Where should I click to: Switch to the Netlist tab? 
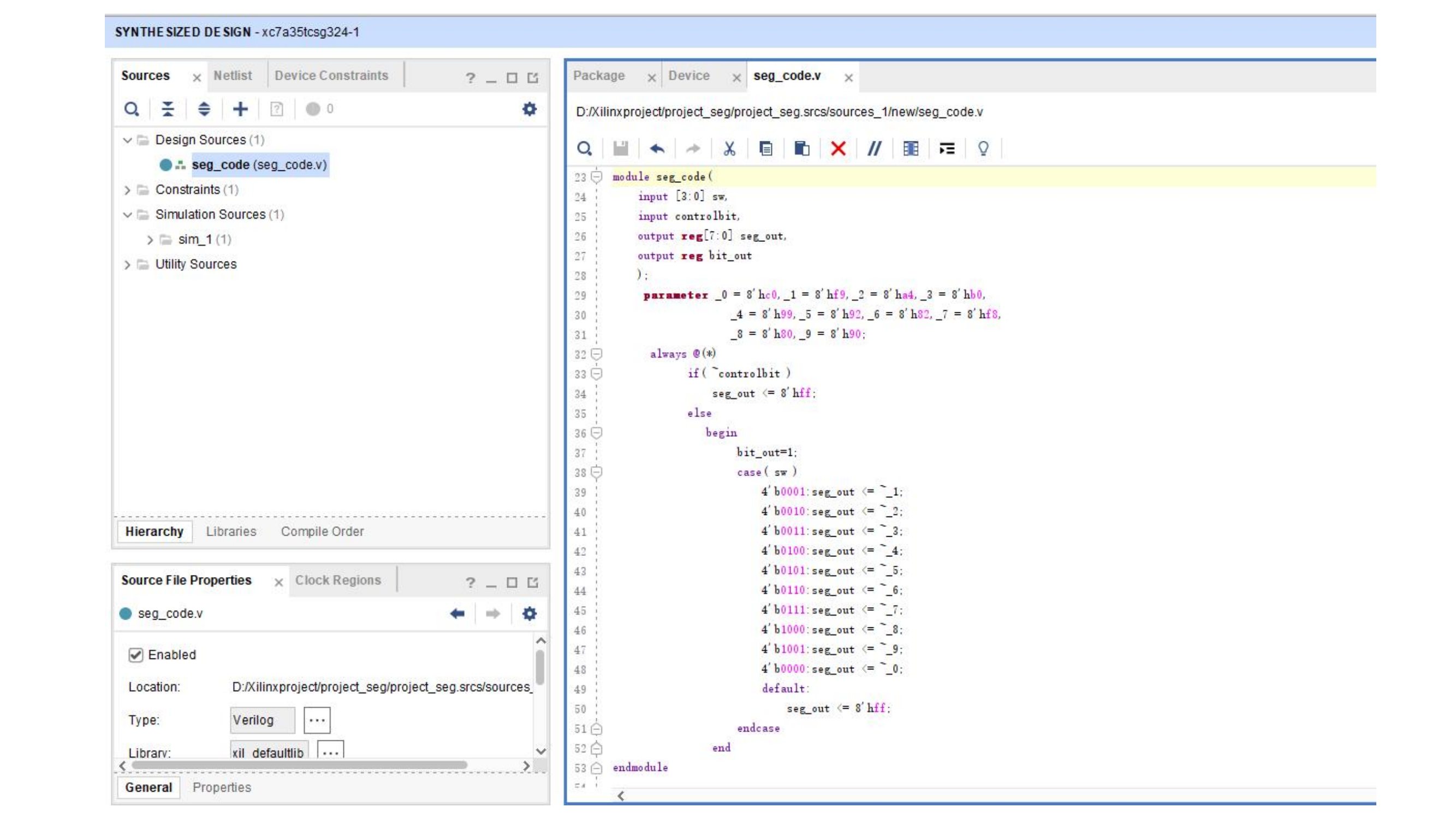pos(233,76)
